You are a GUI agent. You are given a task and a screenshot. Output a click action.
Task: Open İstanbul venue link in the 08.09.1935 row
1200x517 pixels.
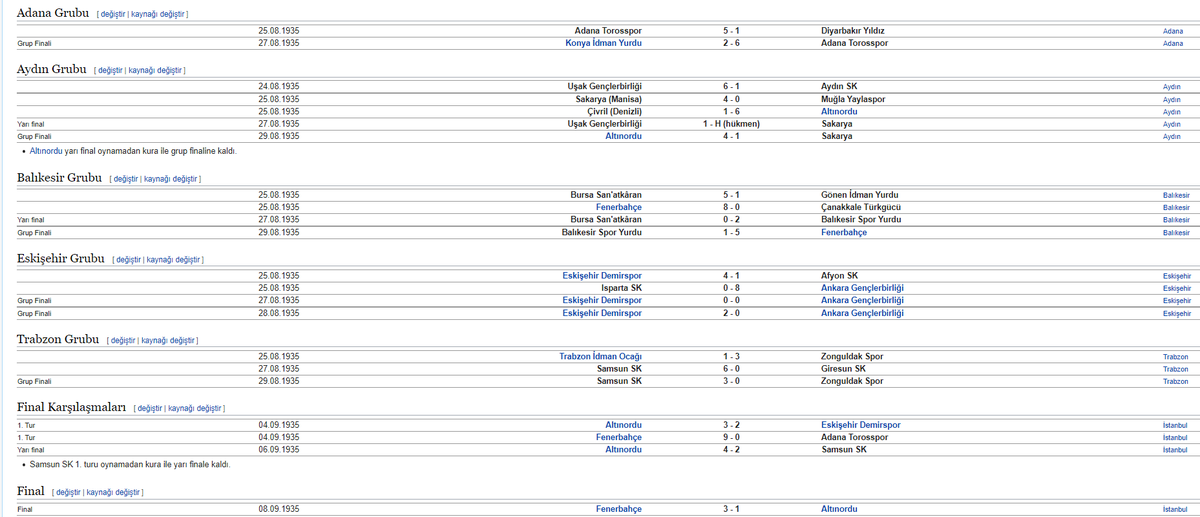click(1175, 510)
